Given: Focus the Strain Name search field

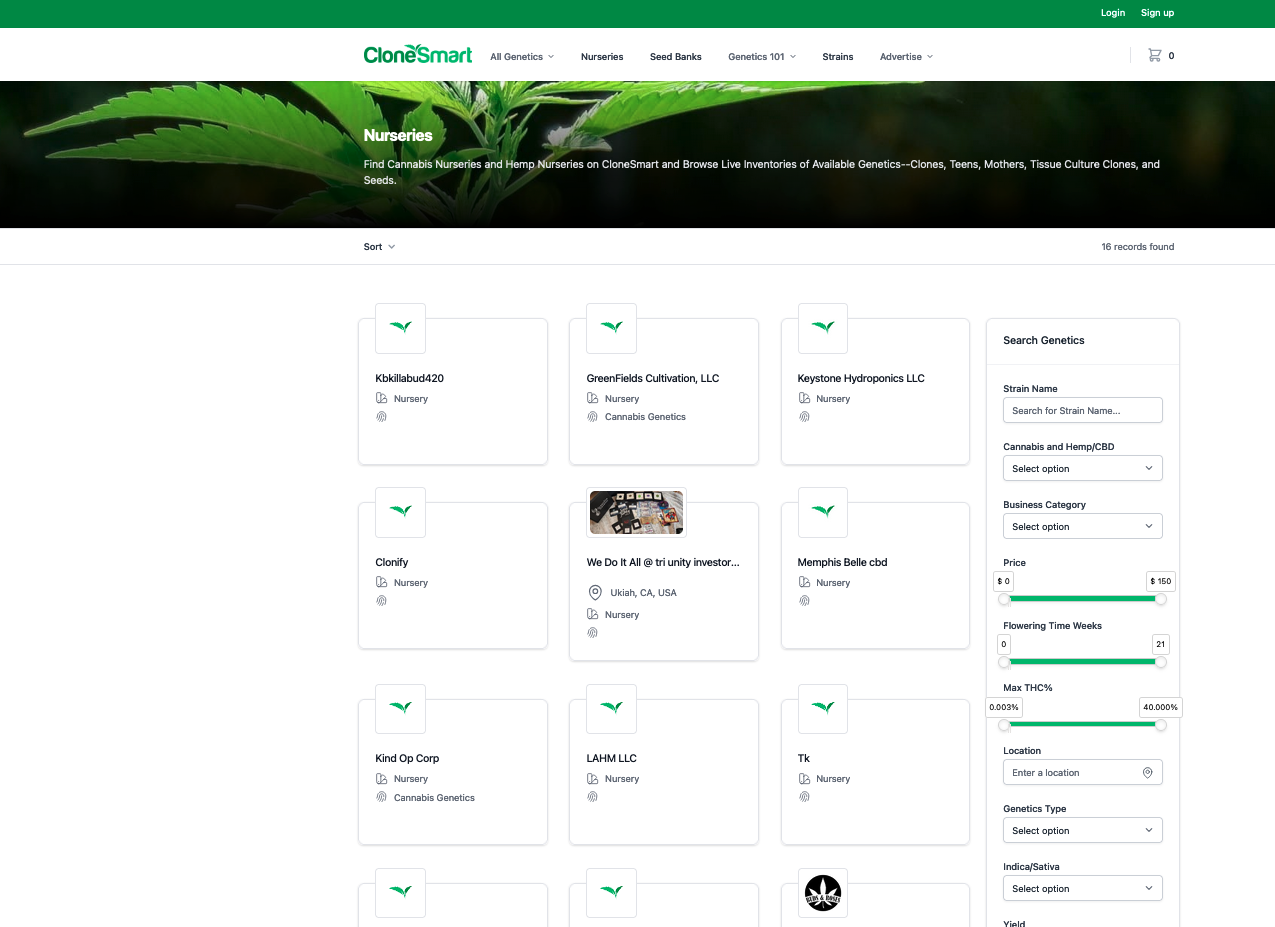Looking at the screenshot, I should [1082, 410].
